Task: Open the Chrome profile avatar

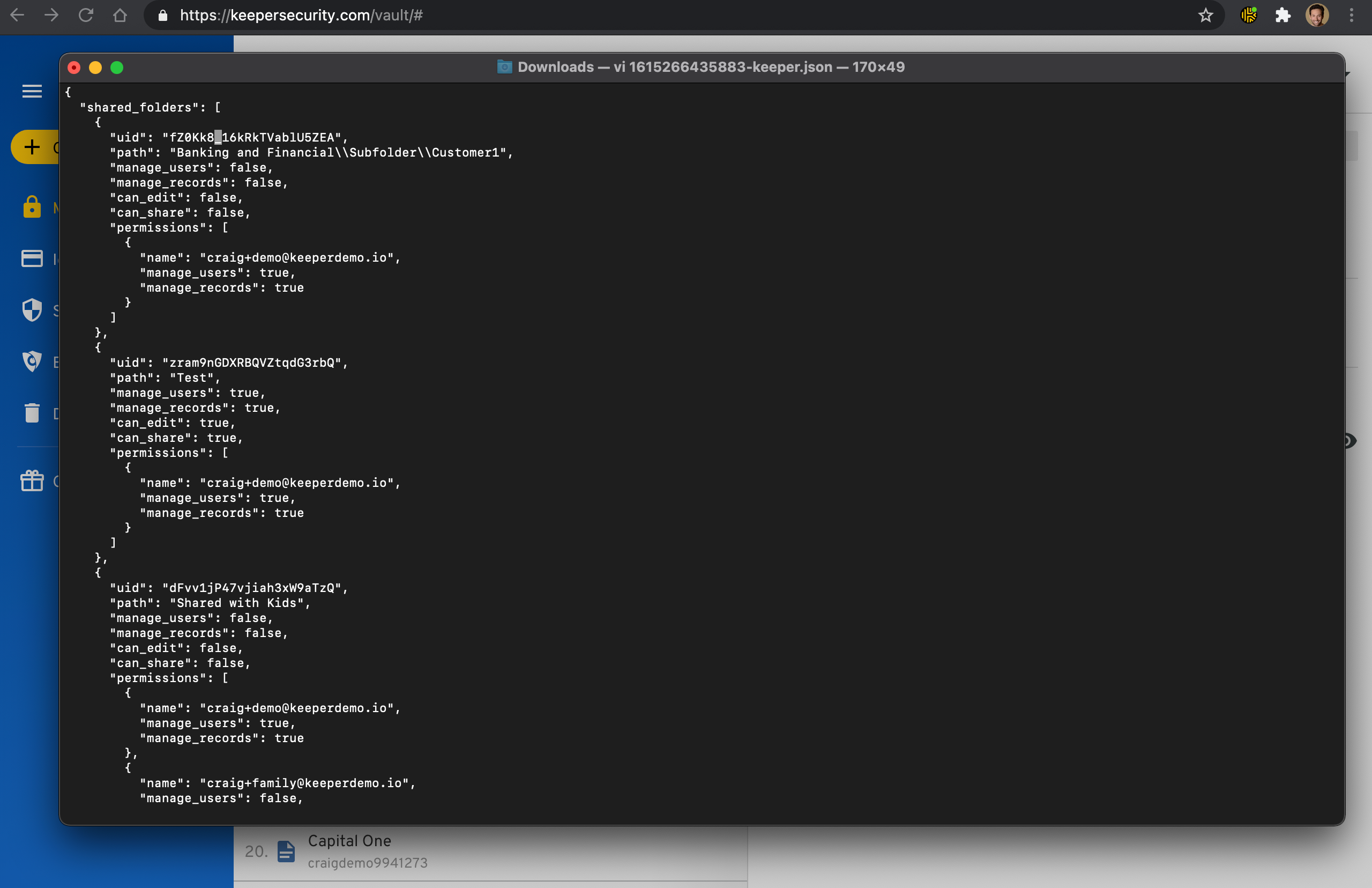Action: pyautogui.click(x=1317, y=16)
